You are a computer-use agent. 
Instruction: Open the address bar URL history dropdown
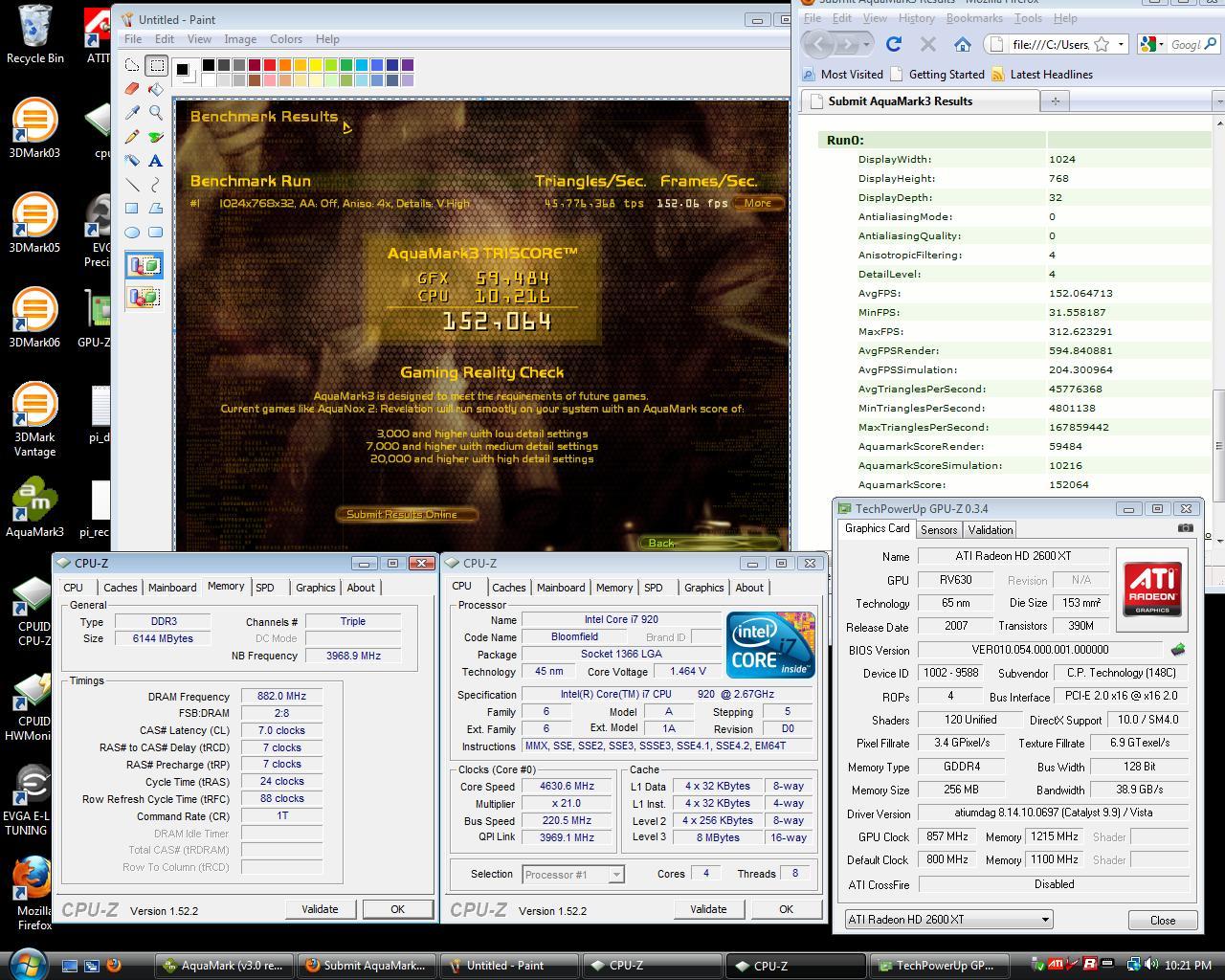tap(1121, 44)
